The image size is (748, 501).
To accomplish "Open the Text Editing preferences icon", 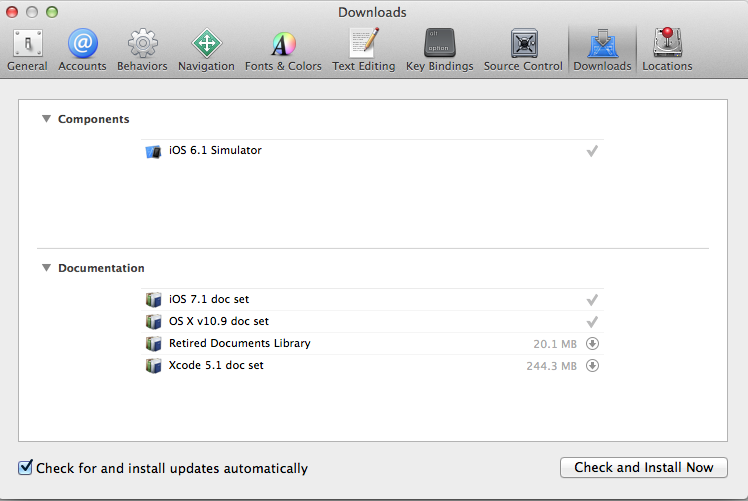I will pyautogui.click(x=364, y=42).
